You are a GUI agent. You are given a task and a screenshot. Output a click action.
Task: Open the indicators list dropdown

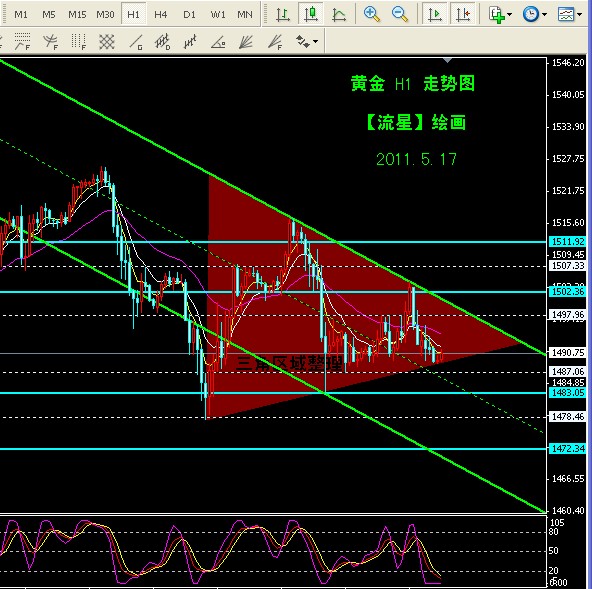(x=500, y=14)
